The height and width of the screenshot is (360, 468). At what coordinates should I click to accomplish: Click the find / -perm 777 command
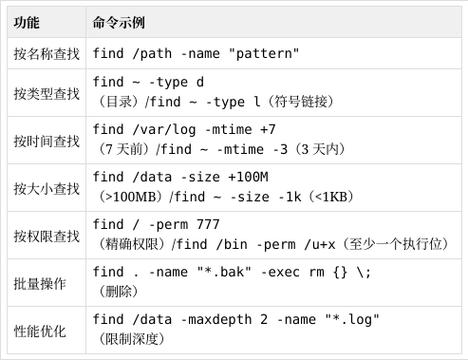156,225
